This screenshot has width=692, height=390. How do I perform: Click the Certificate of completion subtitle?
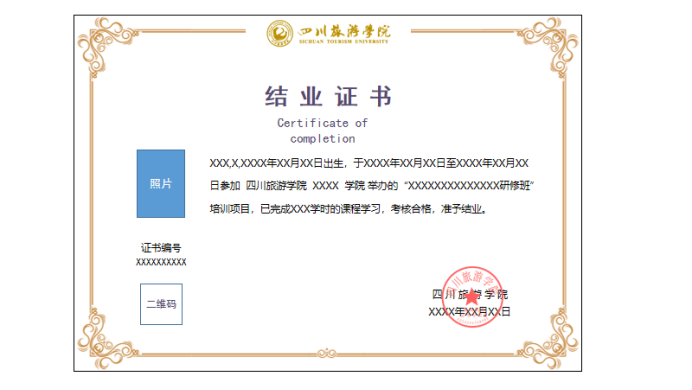pos(323,131)
